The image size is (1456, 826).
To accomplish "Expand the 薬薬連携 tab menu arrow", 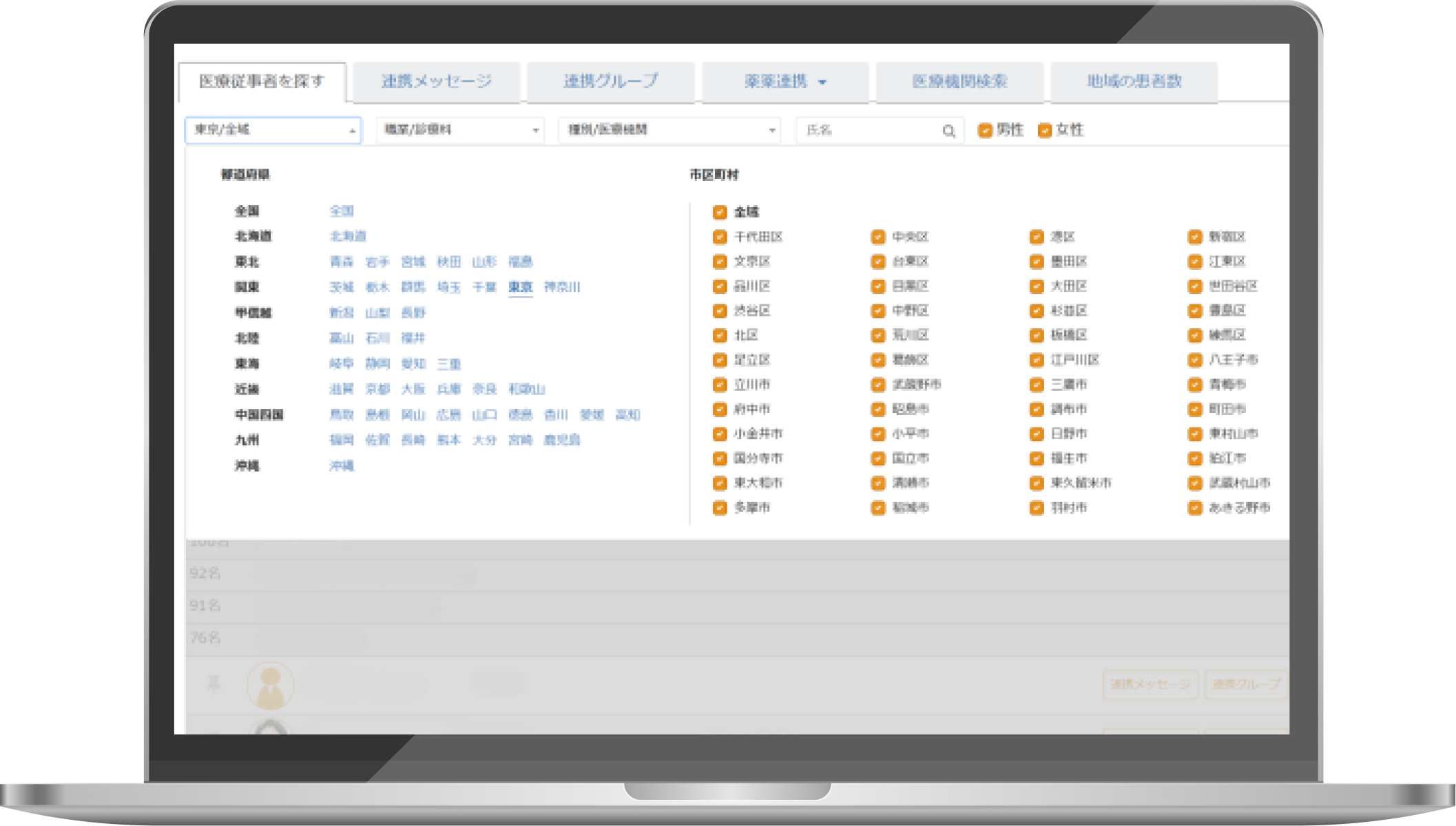I will [822, 83].
